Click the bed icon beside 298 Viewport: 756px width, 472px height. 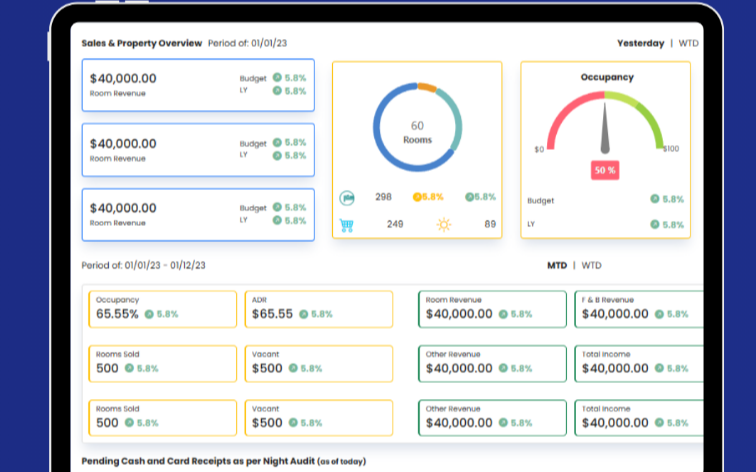347,198
